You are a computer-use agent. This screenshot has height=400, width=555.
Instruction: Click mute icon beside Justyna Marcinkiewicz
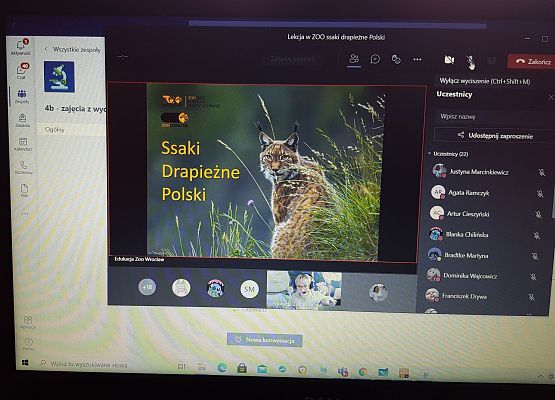[x=542, y=172]
